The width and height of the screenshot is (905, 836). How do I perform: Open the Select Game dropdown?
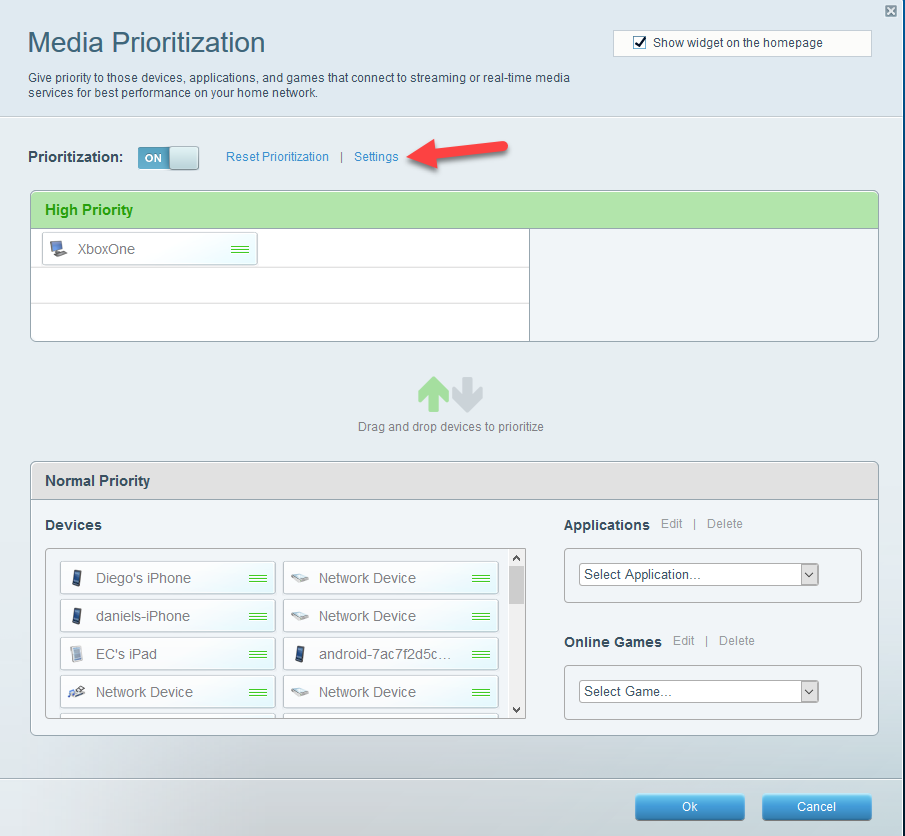[690, 691]
